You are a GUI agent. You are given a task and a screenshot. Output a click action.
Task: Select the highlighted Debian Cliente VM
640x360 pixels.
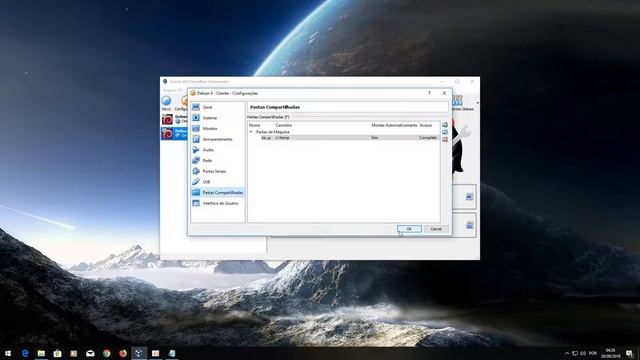pyautogui.click(x=174, y=133)
